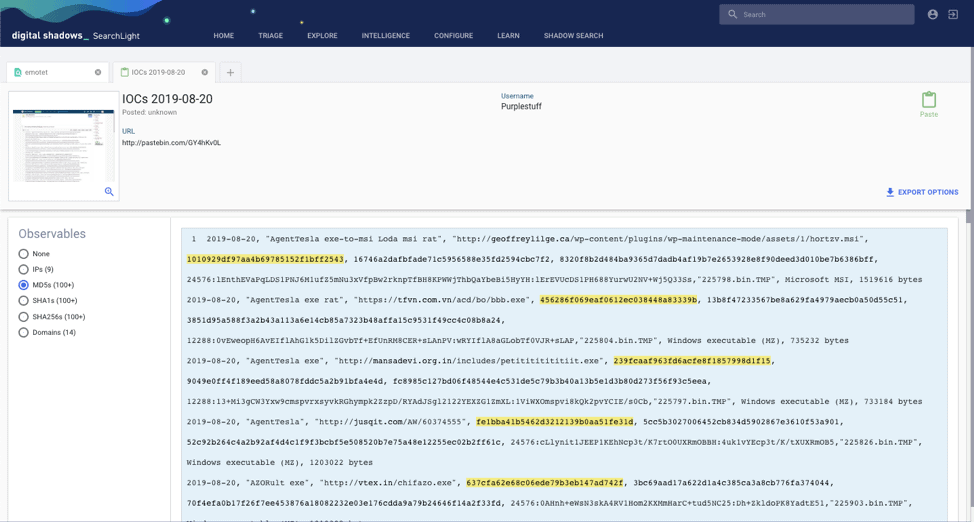Image resolution: width=974 pixels, height=522 pixels.
Task: Click the Observables heading
Action: (x=52, y=234)
